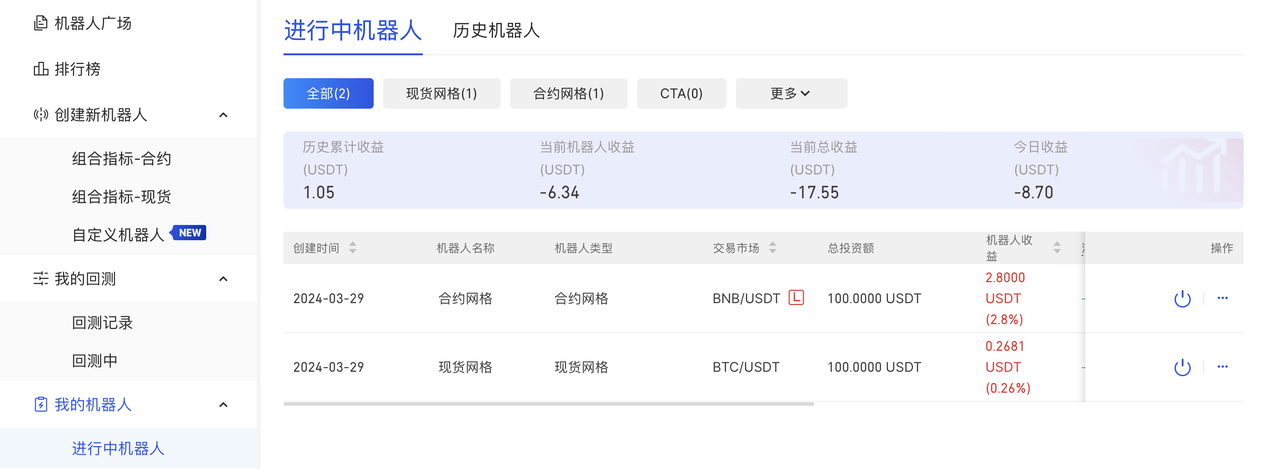Screen dimensions: 1280x469
Task: Click the 机器人广场 sidebar icon
Action: [41, 23]
